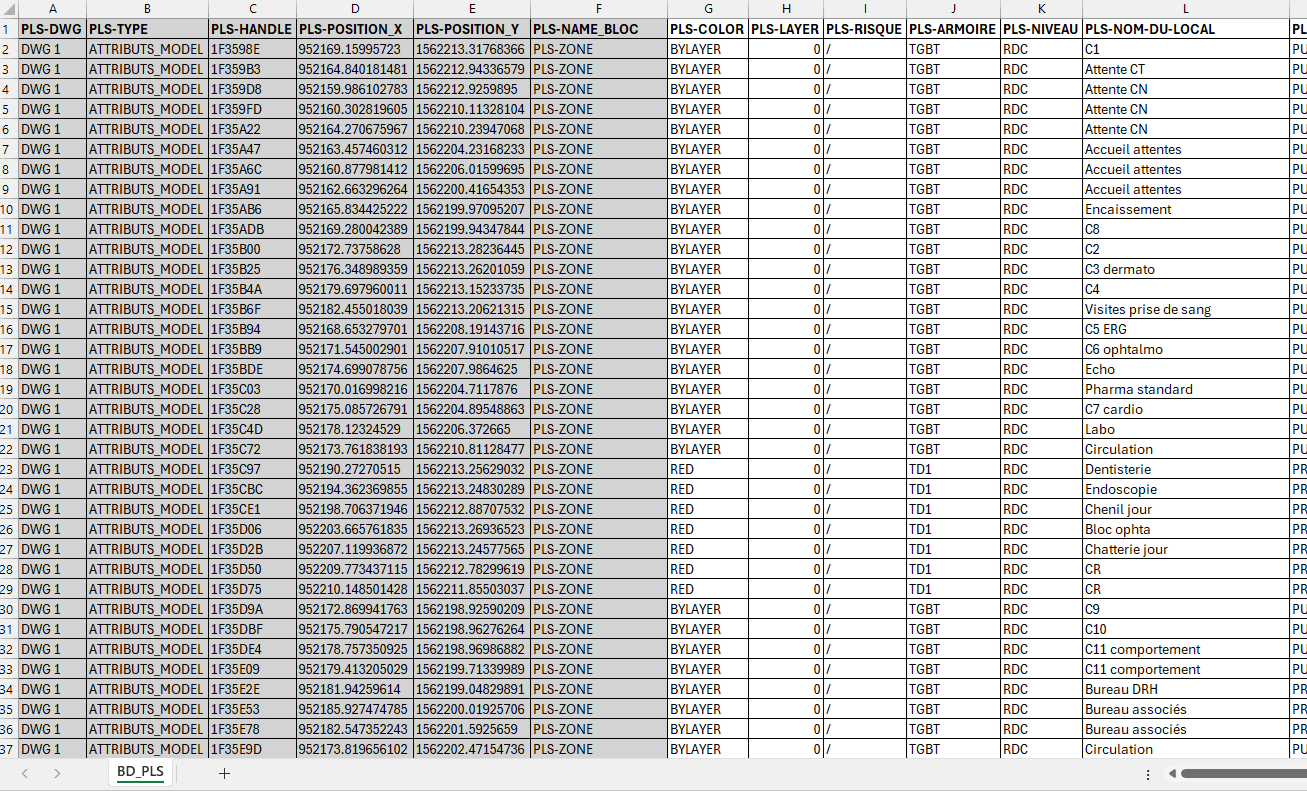Select the first RED cell in PLS-COLOR
The width and height of the screenshot is (1307, 791).
707,469
